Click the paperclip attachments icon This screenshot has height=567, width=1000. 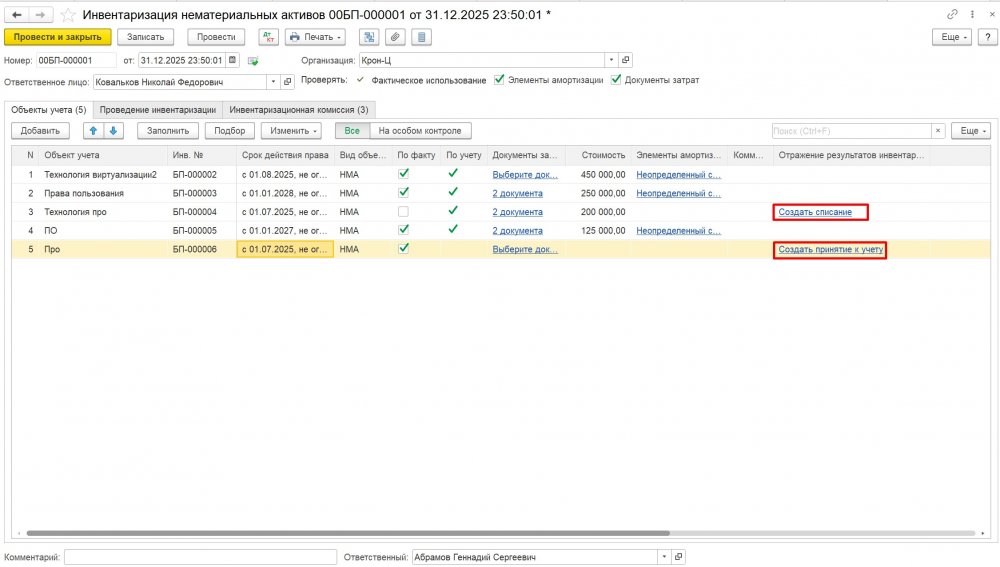point(395,37)
